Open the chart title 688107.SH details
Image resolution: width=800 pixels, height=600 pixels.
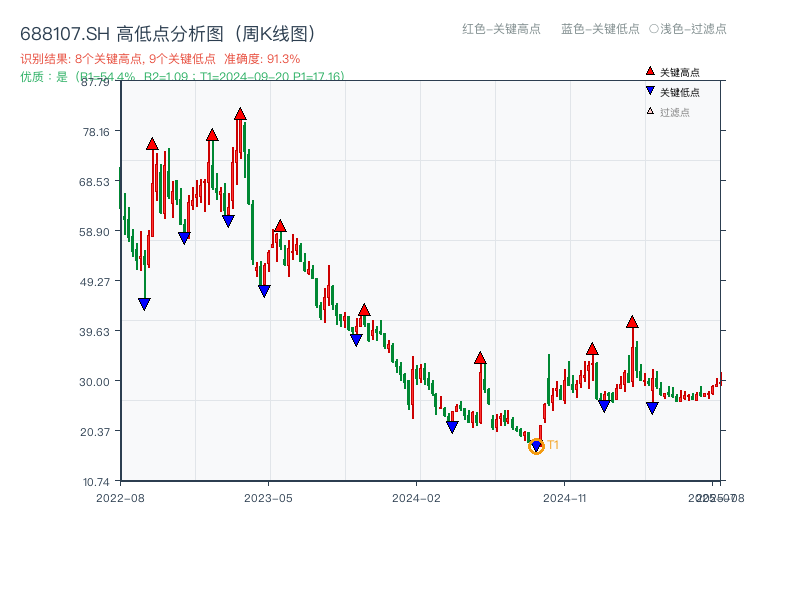pos(60,31)
